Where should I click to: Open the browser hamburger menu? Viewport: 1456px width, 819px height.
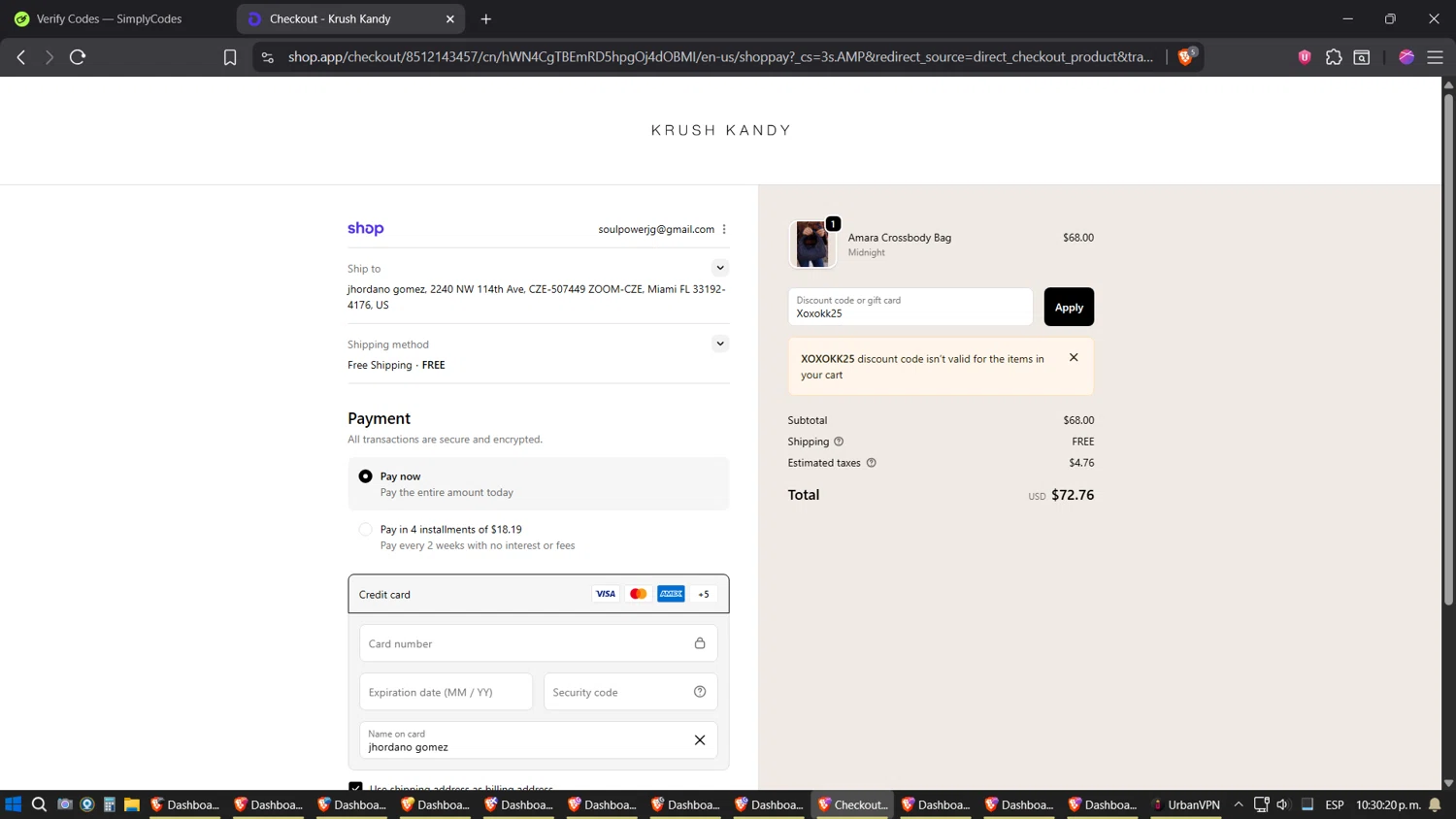pyautogui.click(x=1435, y=57)
